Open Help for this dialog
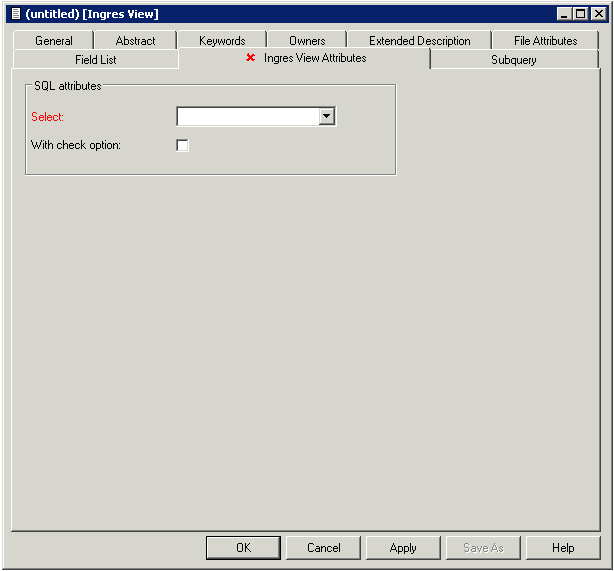This screenshot has height=571, width=614. coord(563,548)
